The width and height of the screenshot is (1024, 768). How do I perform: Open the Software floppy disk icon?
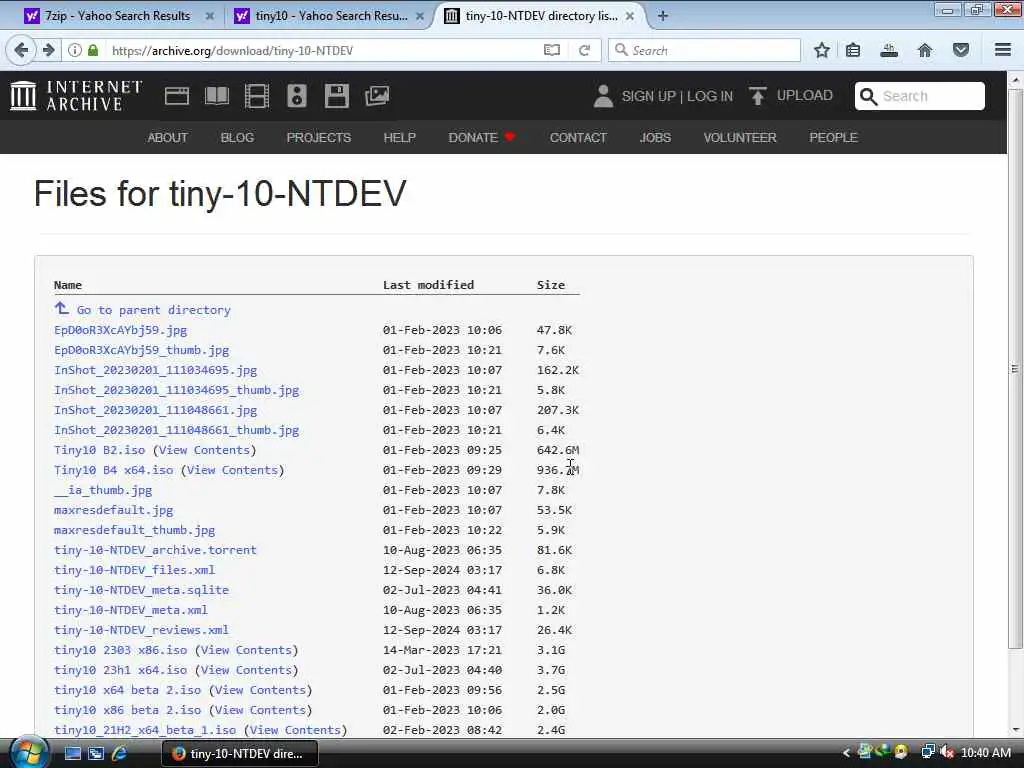336,96
